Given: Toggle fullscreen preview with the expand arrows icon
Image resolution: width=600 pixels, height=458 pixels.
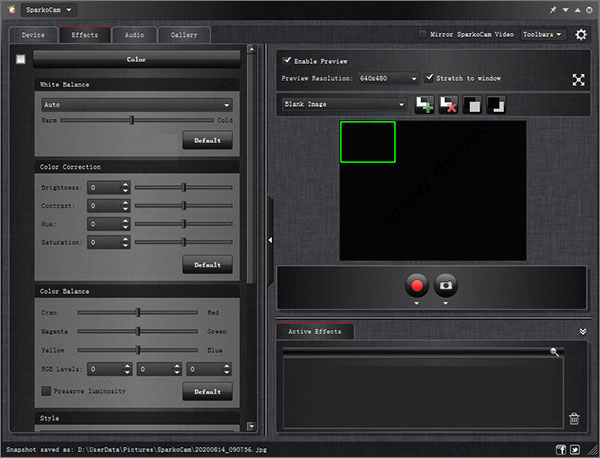Looking at the screenshot, I should tap(578, 80).
